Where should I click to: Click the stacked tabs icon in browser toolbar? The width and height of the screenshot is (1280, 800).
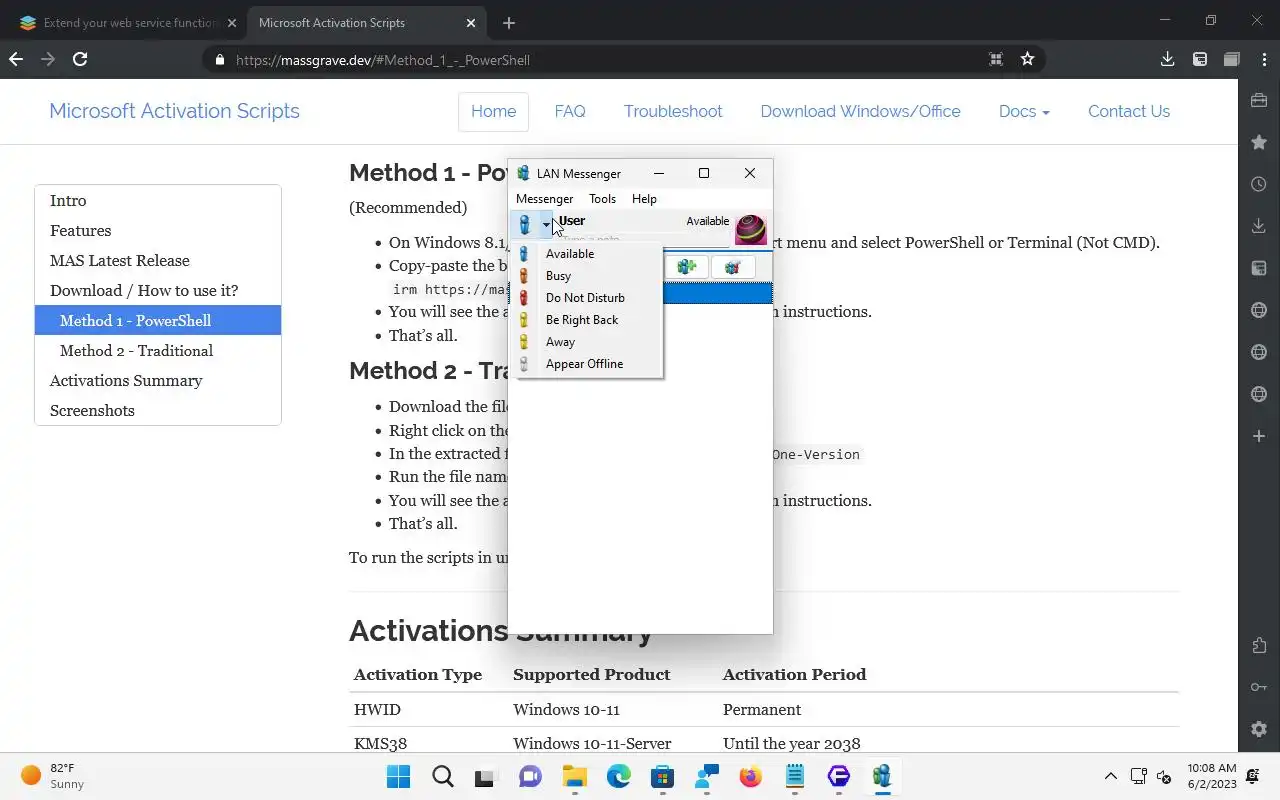(x=1231, y=59)
